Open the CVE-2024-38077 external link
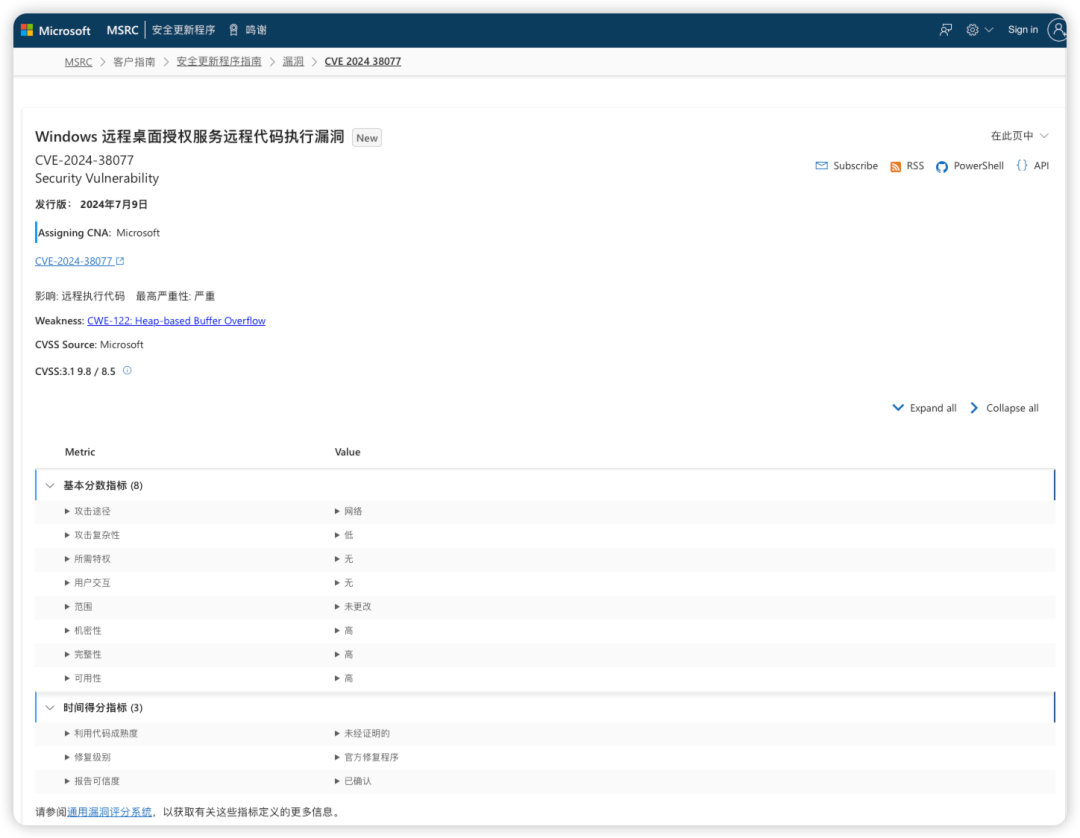The height and width of the screenshot is (838, 1080). [79, 261]
